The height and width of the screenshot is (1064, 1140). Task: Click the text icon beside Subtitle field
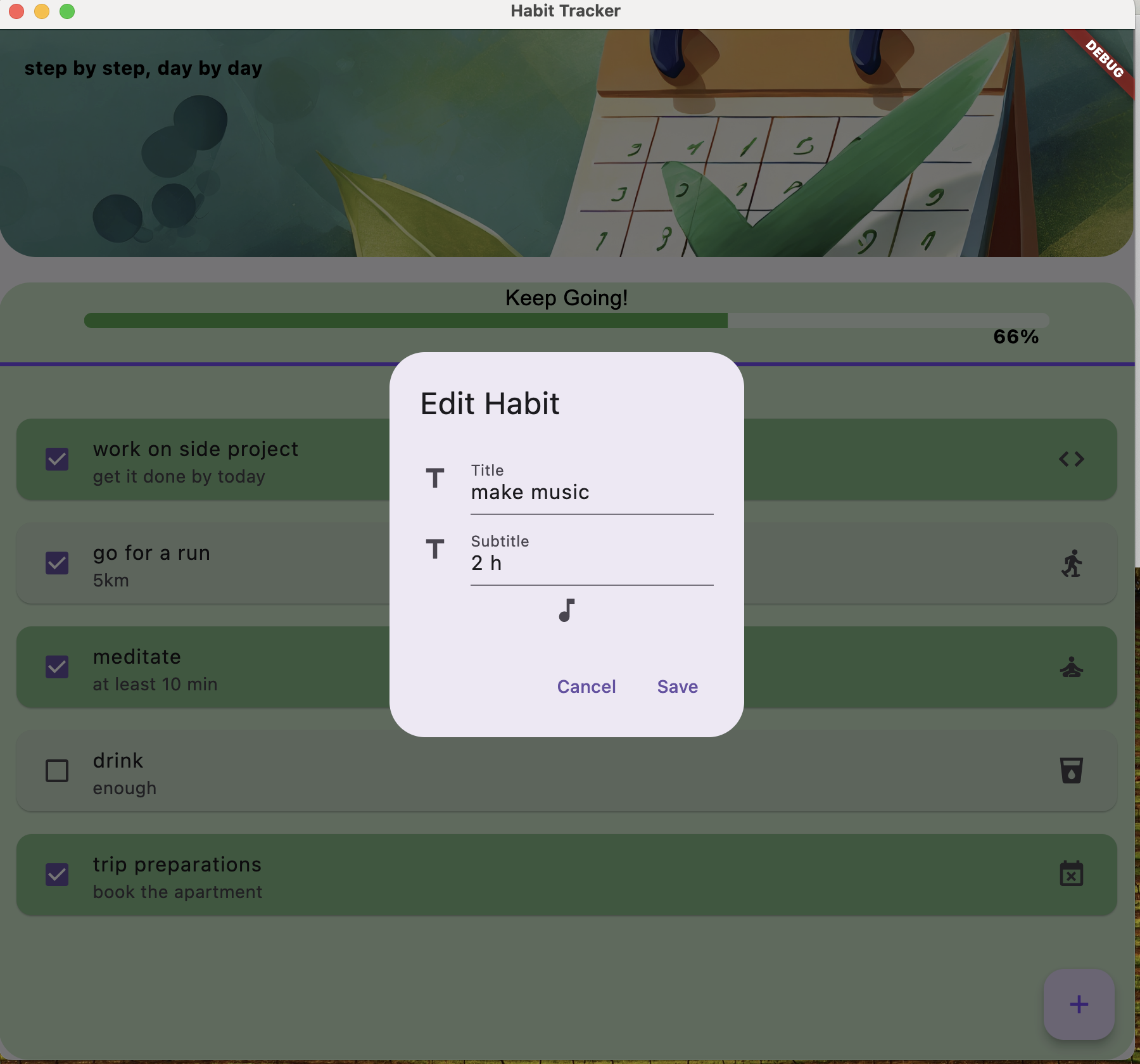[x=435, y=550]
